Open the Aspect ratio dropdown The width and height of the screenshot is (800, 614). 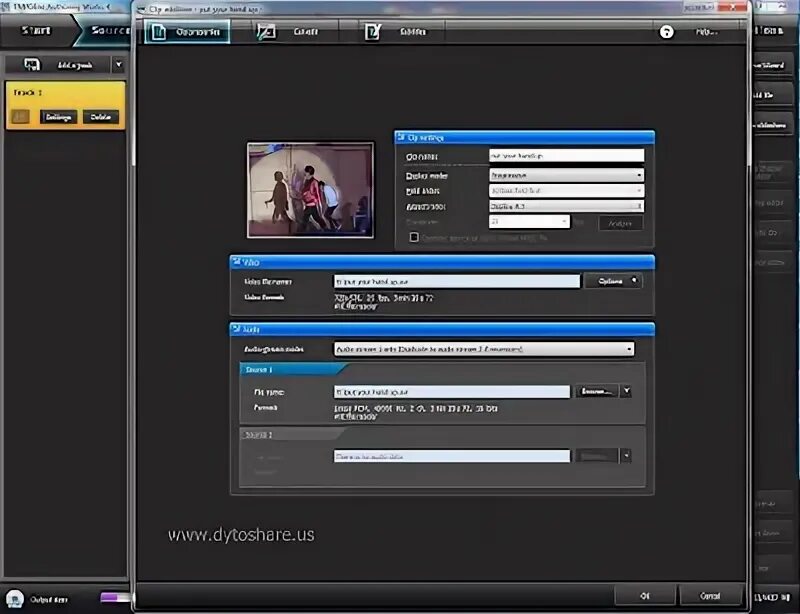coord(566,206)
